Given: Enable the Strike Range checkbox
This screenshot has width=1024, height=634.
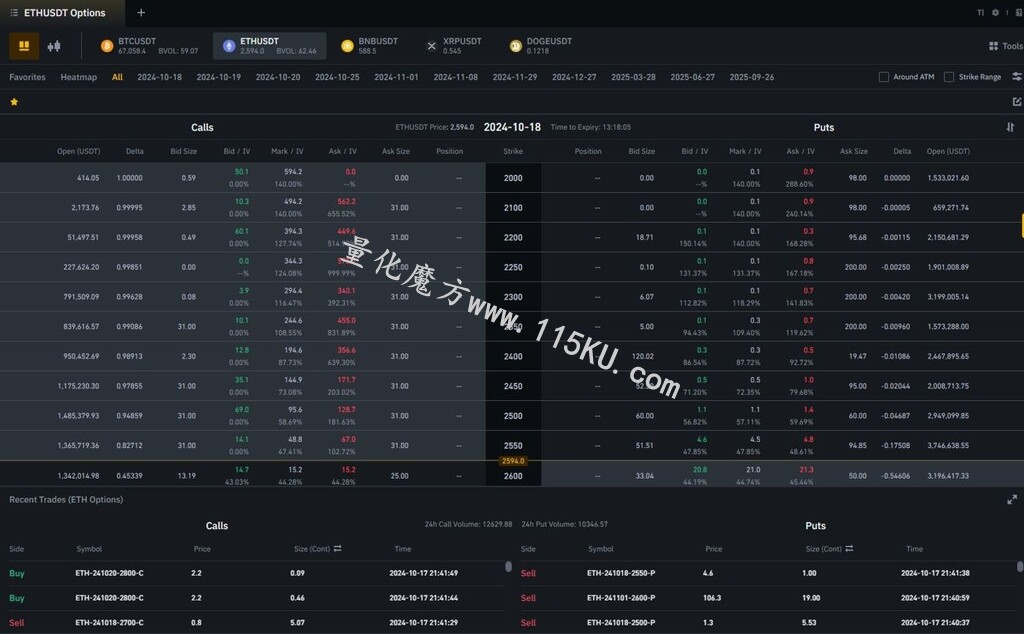Looking at the screenshot, I should pos(949,76).
